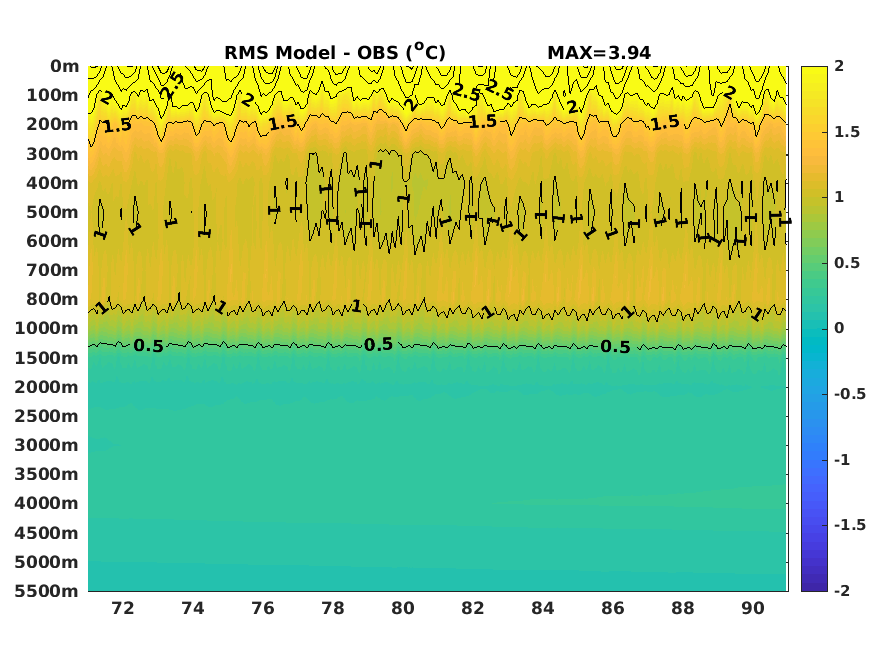Click the x-axis tick label "86"
The image size is (875, 656).
(613, 608)
